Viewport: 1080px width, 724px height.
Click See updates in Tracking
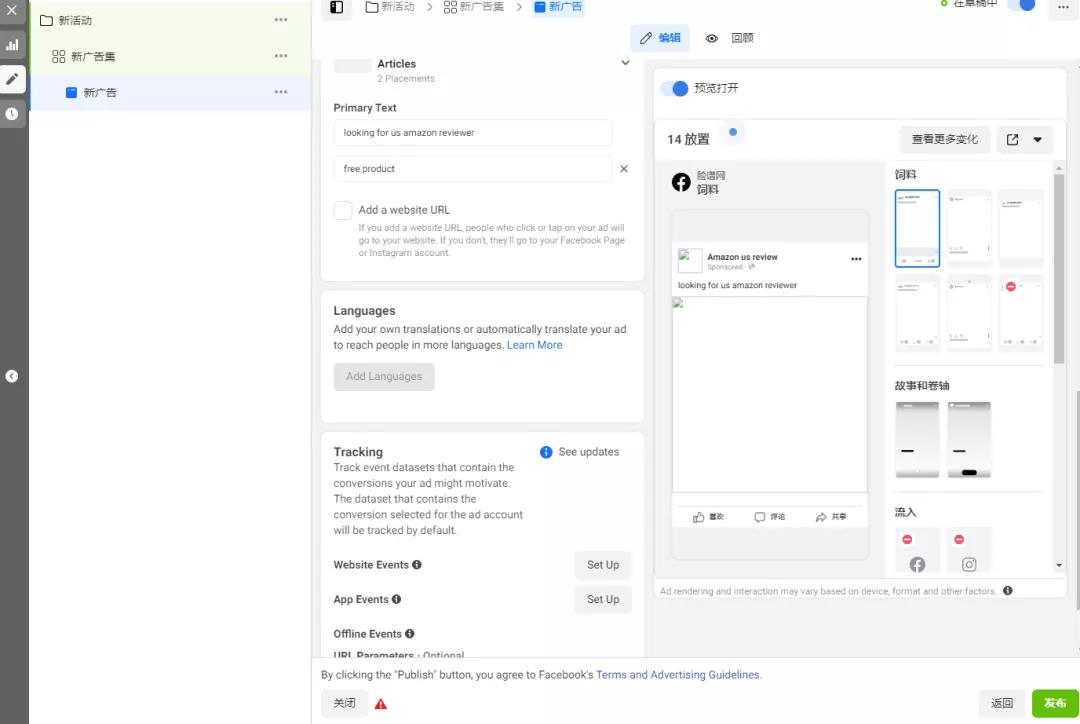coord(589,452)
